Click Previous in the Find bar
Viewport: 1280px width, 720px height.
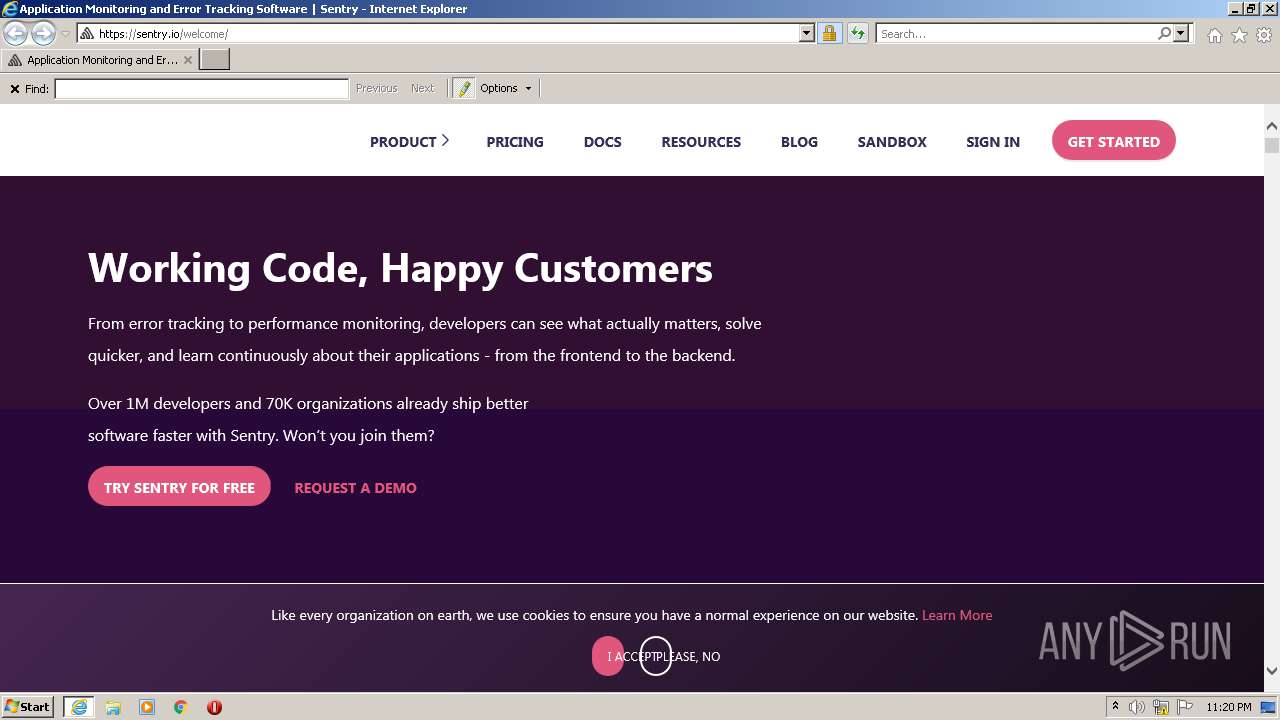376,88
